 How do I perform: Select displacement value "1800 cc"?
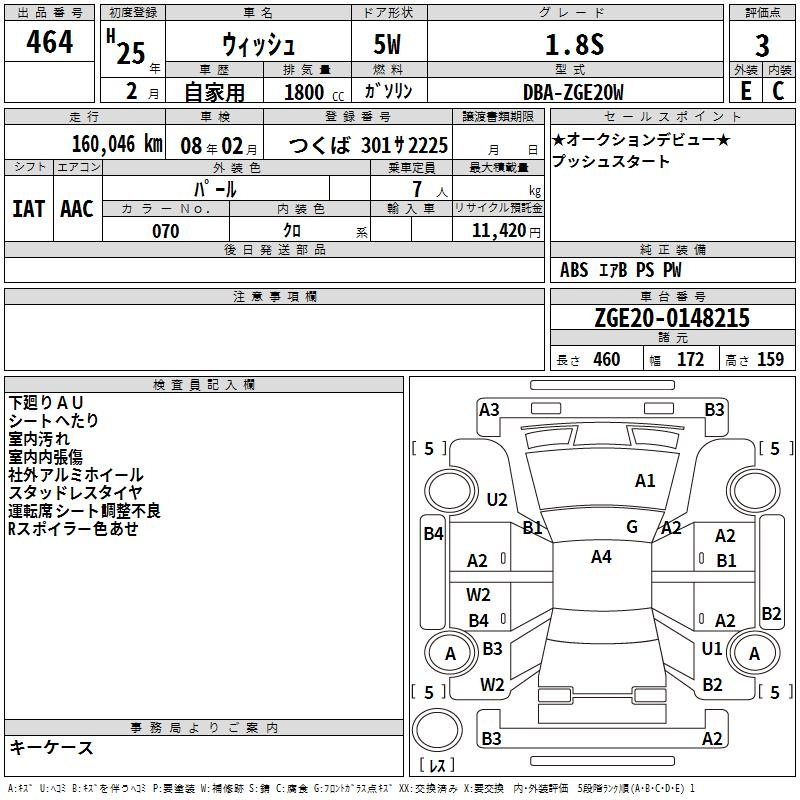(x=314, y=92)
